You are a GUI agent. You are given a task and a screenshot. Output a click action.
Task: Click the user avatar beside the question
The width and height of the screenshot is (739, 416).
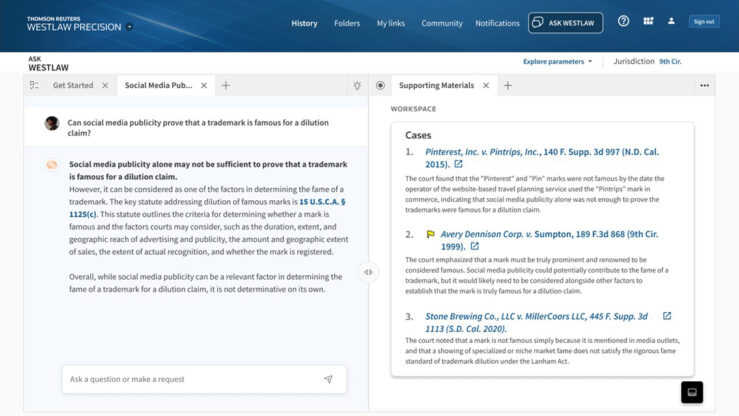(x=52, y=123)
